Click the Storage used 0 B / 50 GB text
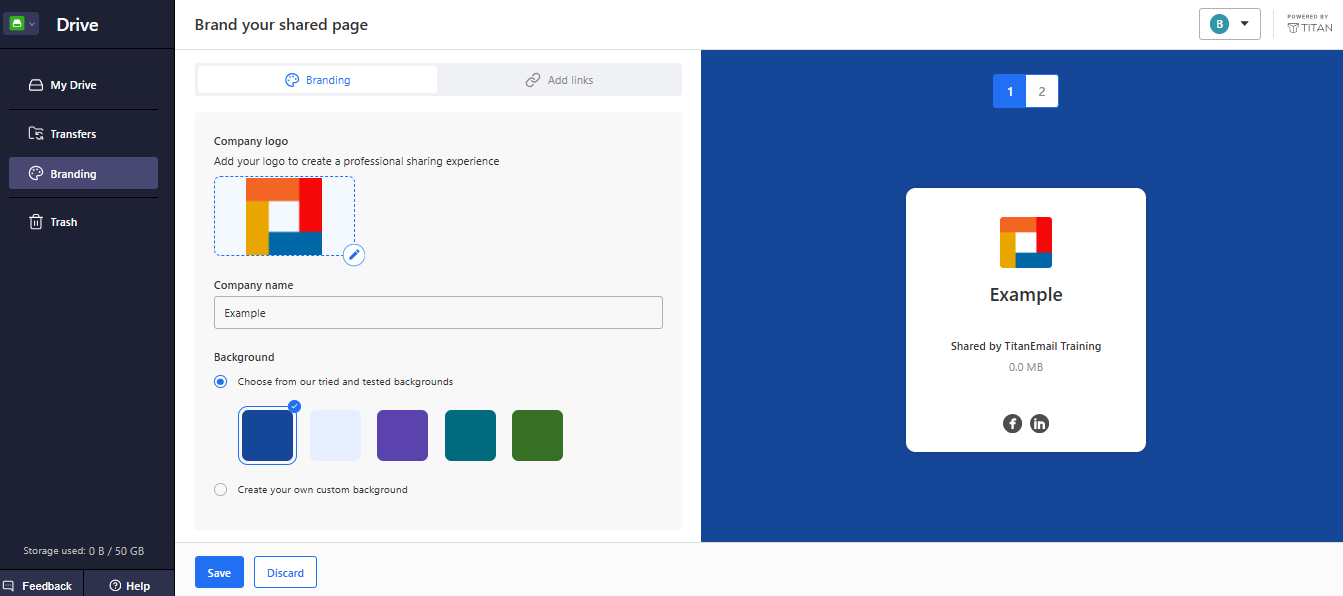The width and height of the screenshot is (1343, 596). coord(84,551)
